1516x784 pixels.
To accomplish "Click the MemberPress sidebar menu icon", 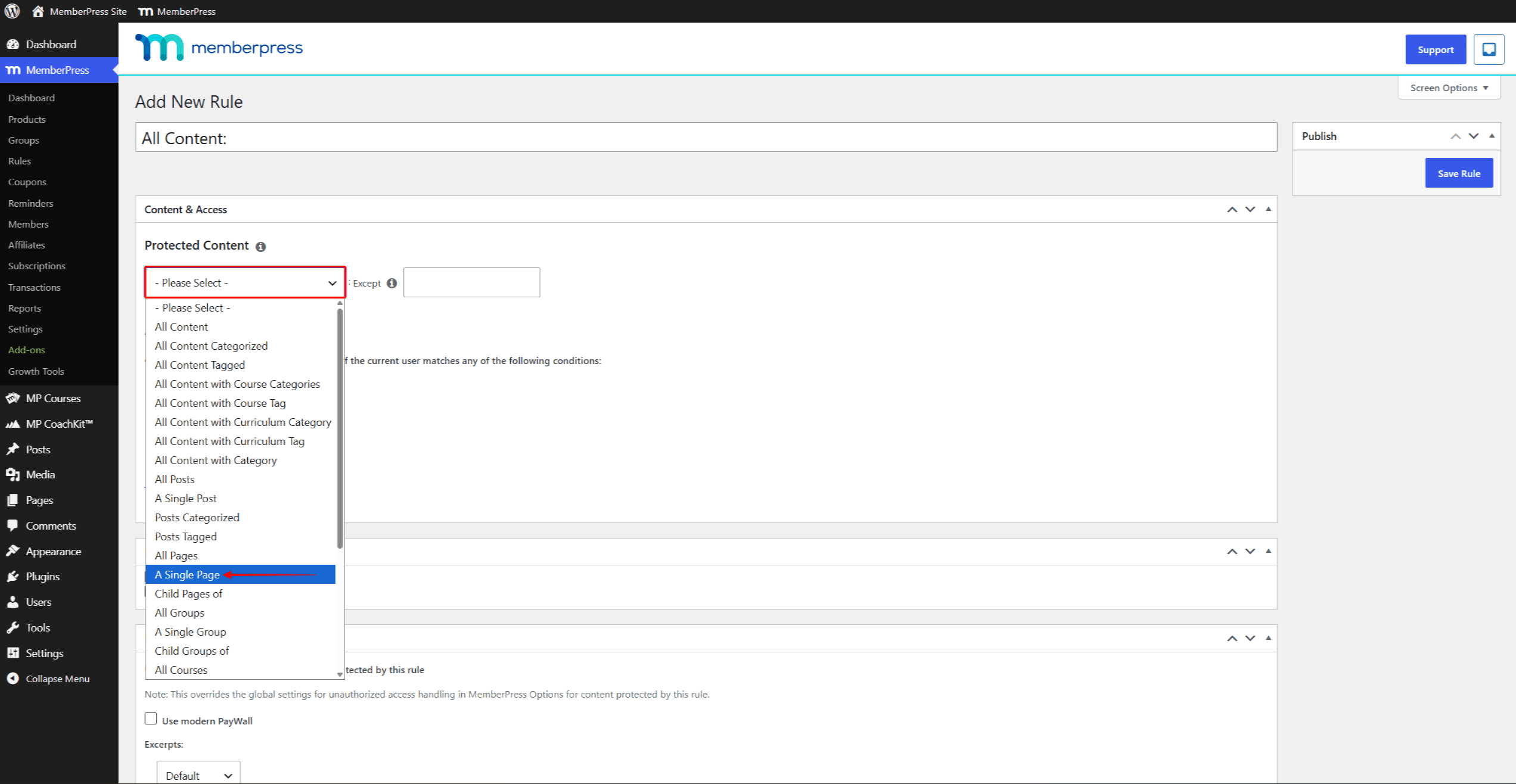I will [13, 70].
